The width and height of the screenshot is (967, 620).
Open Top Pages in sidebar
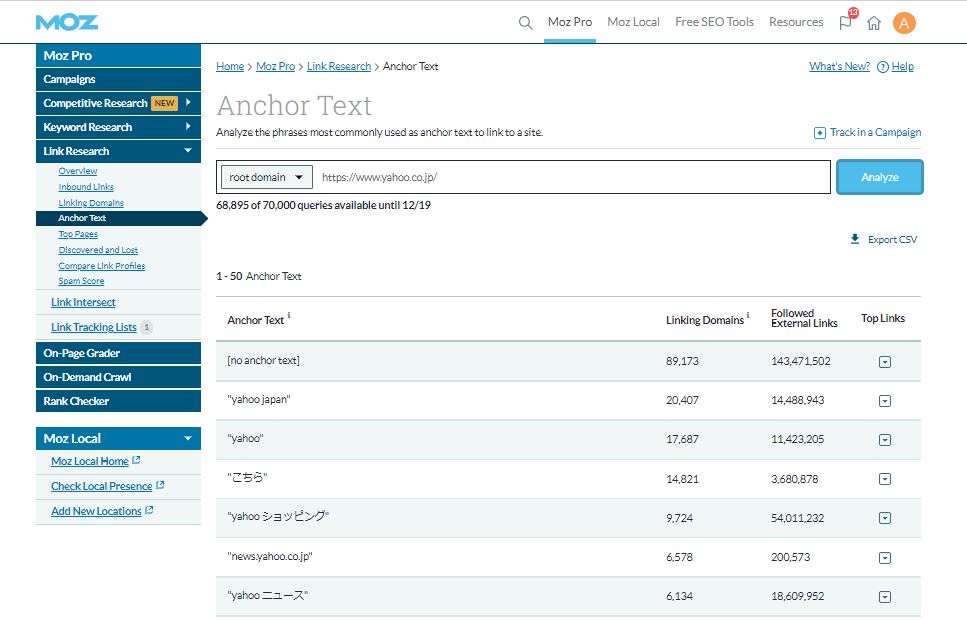coord(78,234)
